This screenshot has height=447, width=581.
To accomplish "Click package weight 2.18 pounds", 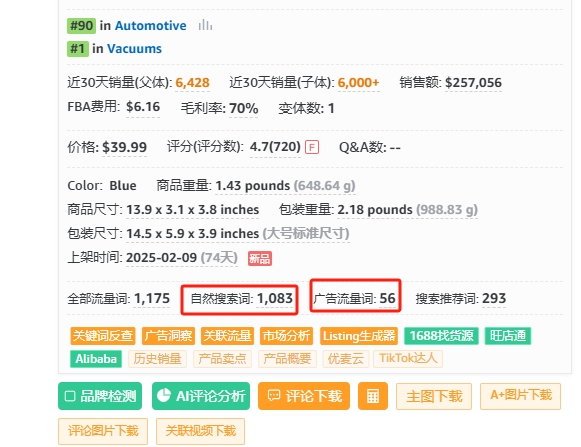I will click(375, 210).
